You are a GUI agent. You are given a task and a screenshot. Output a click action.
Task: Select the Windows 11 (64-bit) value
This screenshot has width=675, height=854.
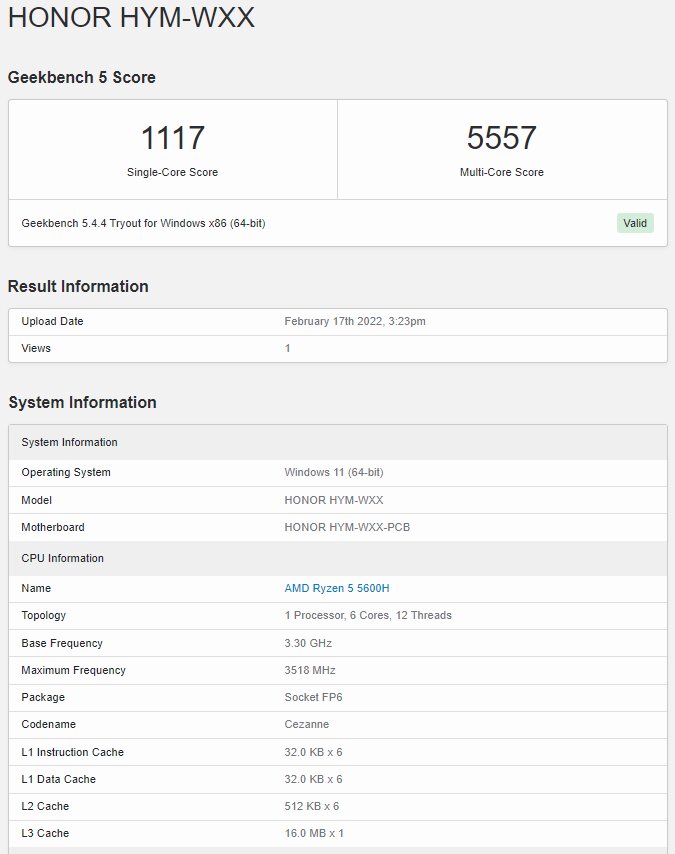pyautogui.click(x=334, y=472)
